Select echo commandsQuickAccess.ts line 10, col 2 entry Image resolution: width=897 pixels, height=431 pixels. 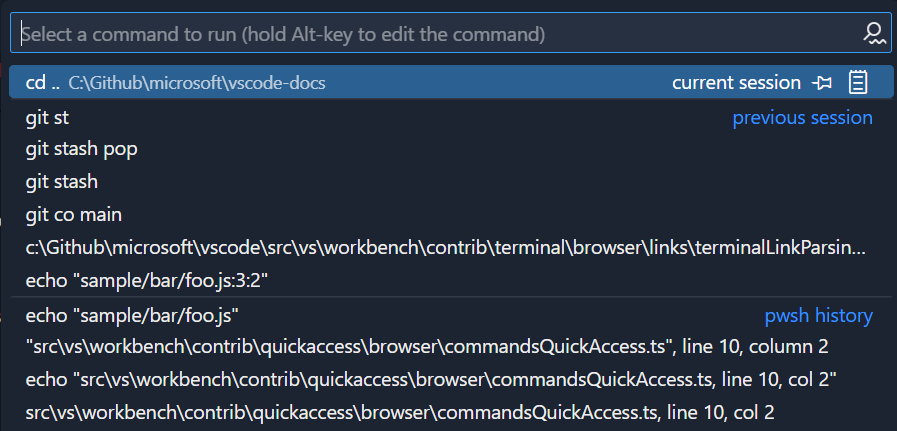[430, 380]
